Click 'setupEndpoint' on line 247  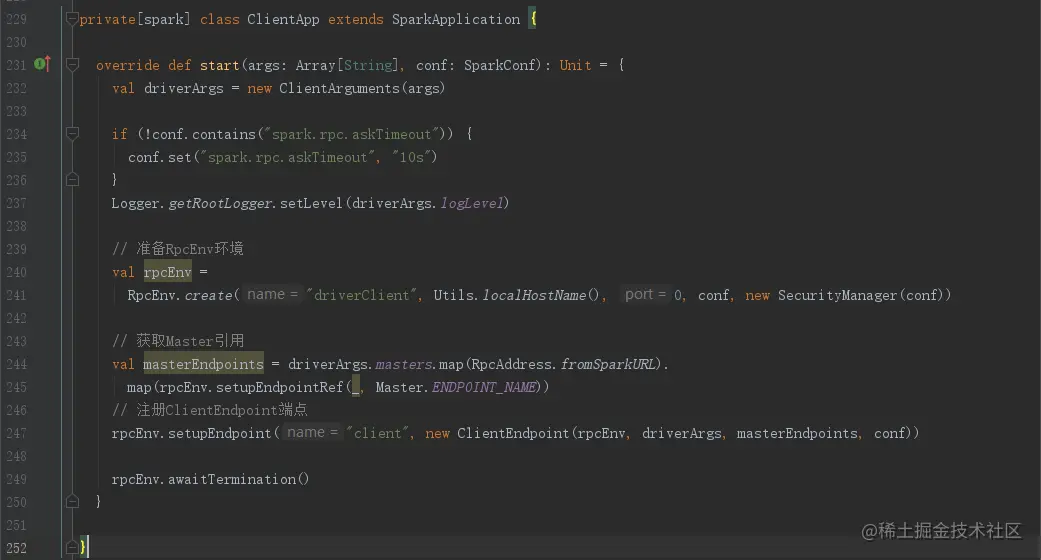[219, 433]
